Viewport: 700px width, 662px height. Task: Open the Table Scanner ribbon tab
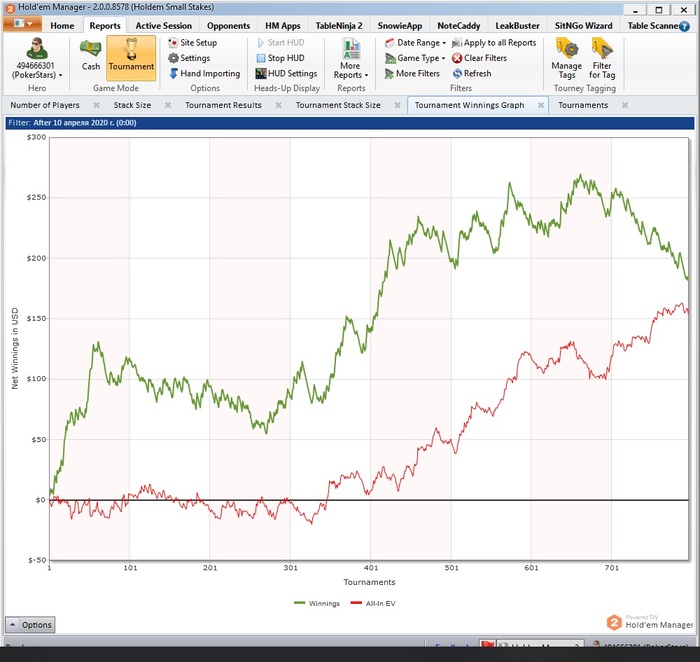click(x=652, y=26)
